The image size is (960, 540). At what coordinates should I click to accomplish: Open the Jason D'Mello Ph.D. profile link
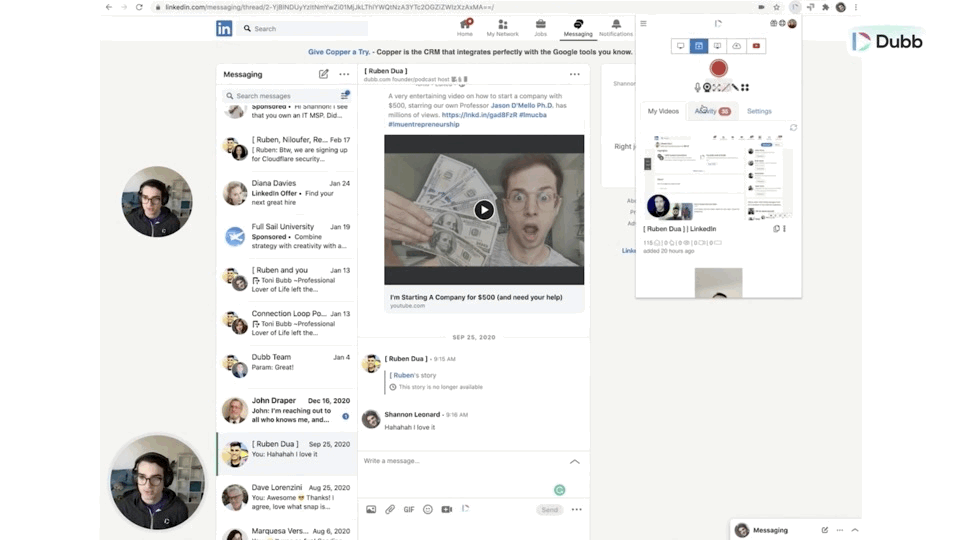[522, 105]
